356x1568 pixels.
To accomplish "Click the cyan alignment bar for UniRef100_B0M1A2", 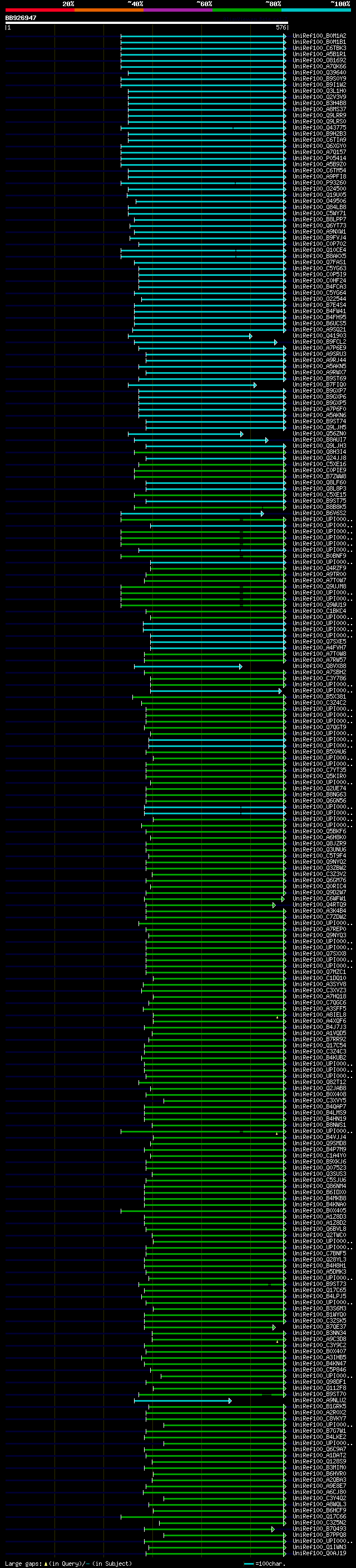I will click(203, 36).
